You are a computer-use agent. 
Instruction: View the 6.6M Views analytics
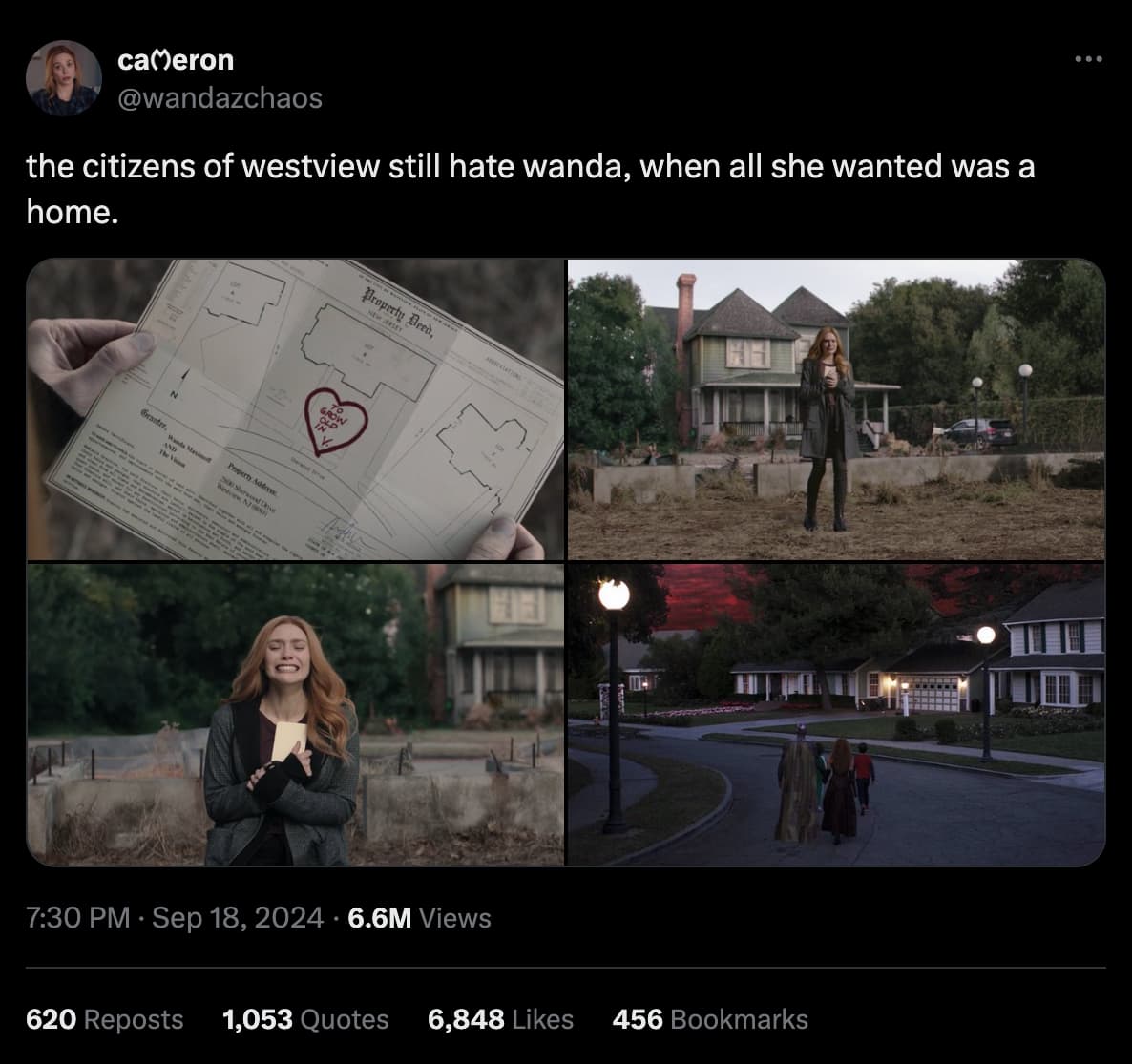click(419, 918)
